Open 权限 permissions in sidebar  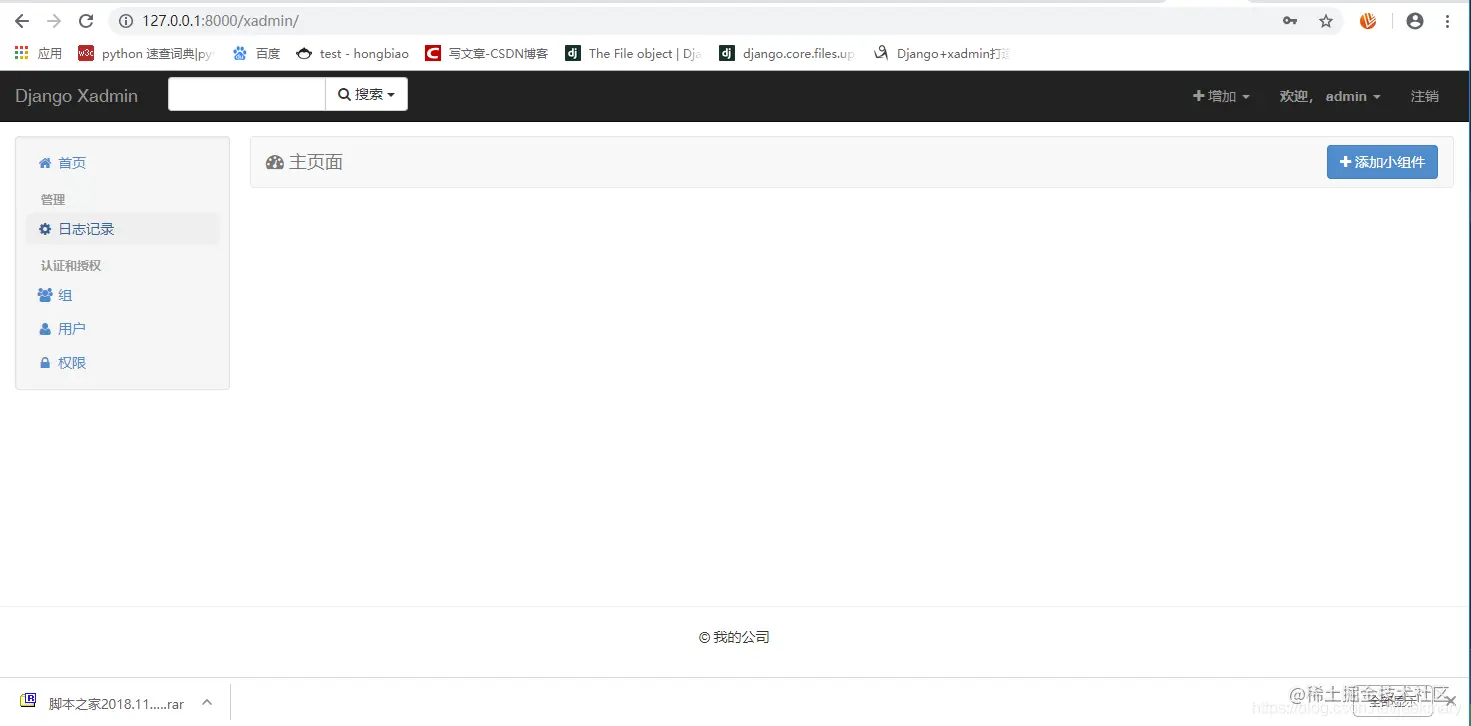pyautogui.click(x=122, y=363)
